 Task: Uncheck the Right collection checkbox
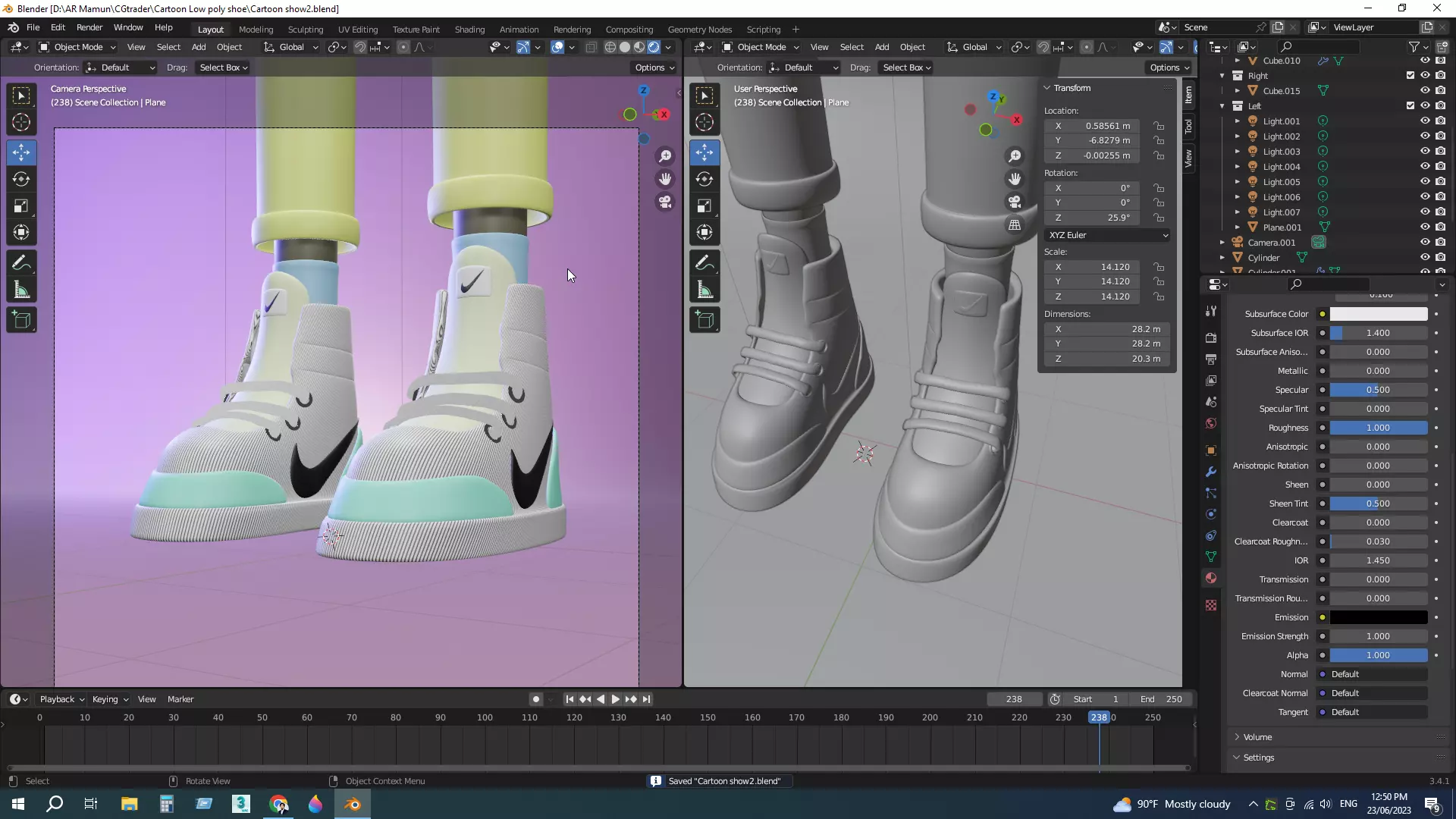click(x=1410, y=76)
